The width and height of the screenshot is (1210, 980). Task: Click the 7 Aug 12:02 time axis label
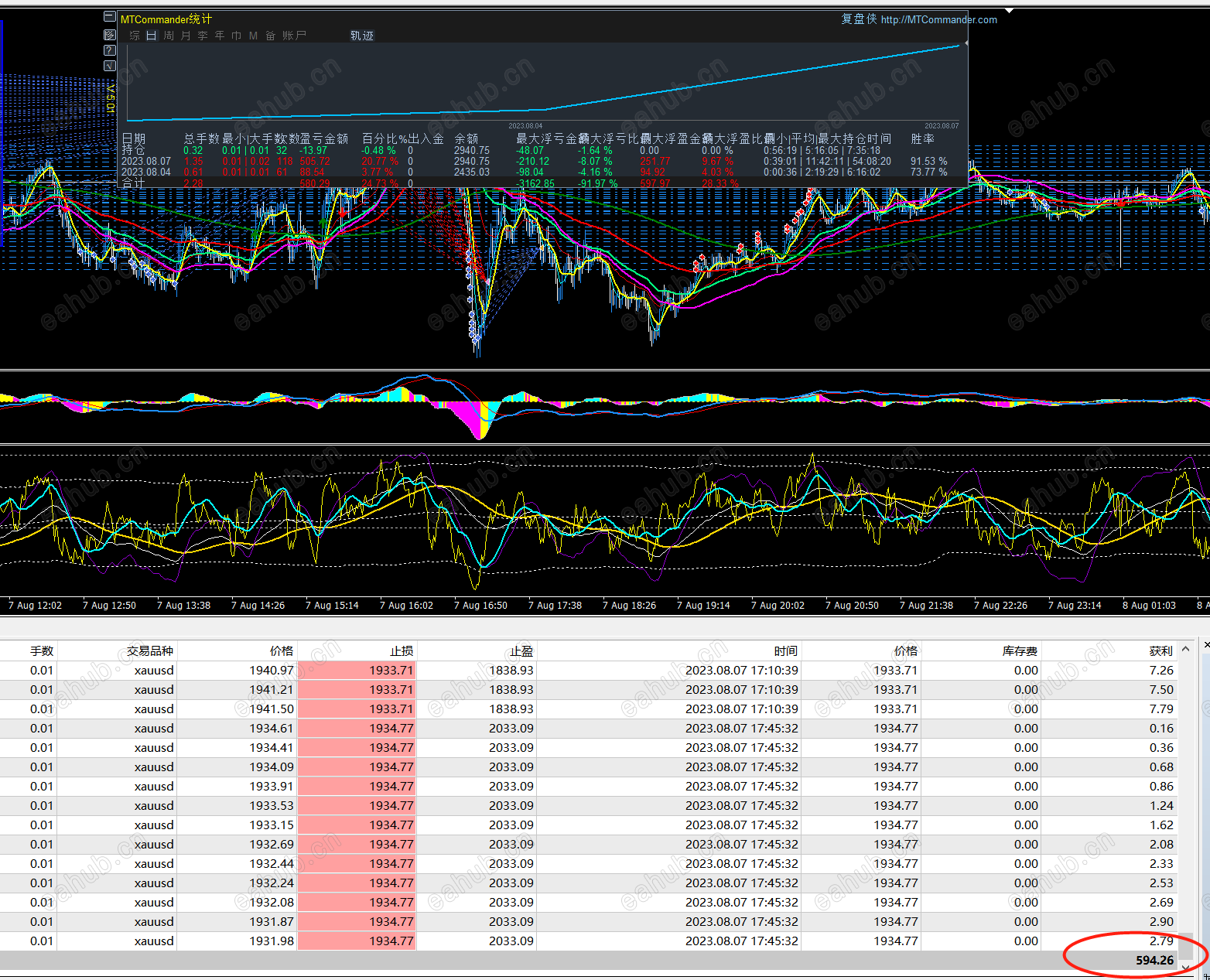(x=35, y=606)
